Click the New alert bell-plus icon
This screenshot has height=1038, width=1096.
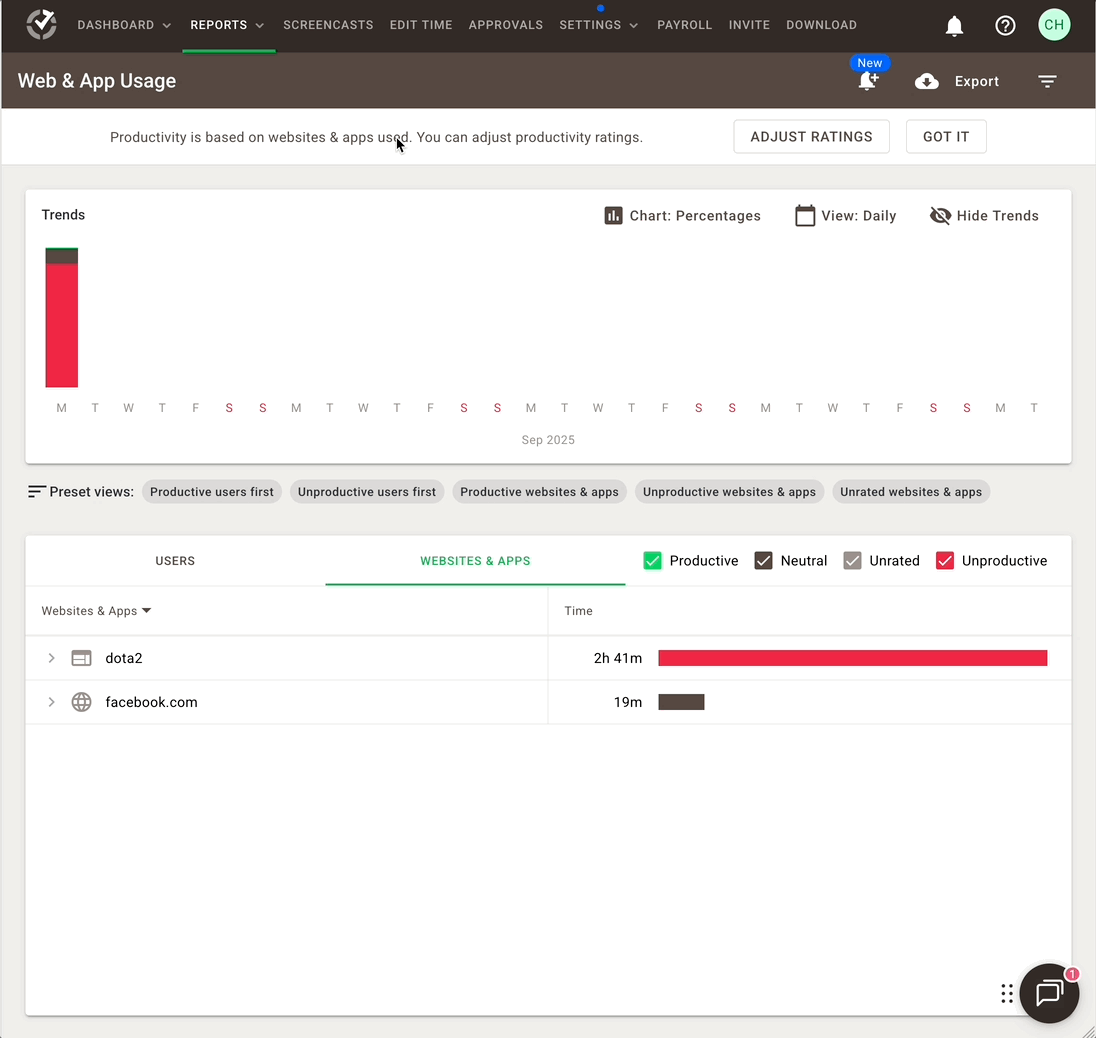[868, 81]
